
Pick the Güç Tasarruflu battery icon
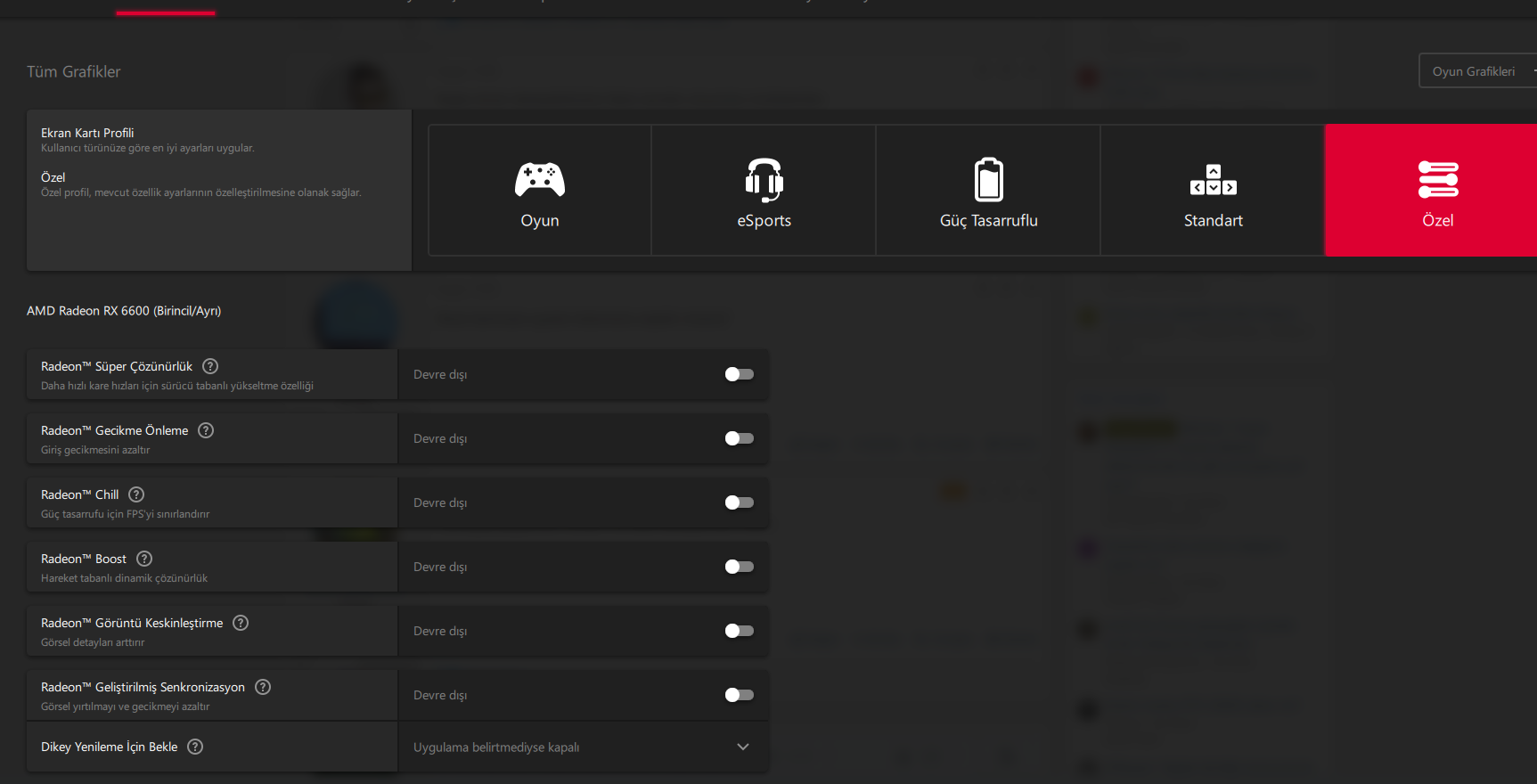click(989, 179)
